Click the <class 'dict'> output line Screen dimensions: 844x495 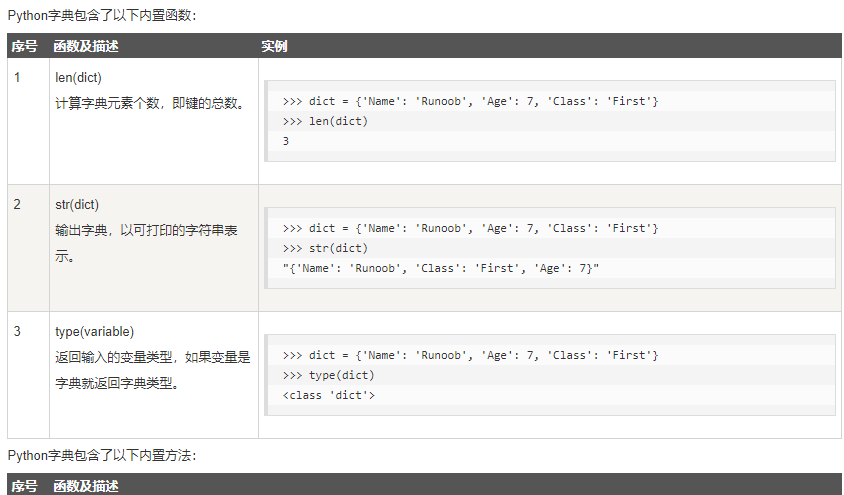(328, 395)
